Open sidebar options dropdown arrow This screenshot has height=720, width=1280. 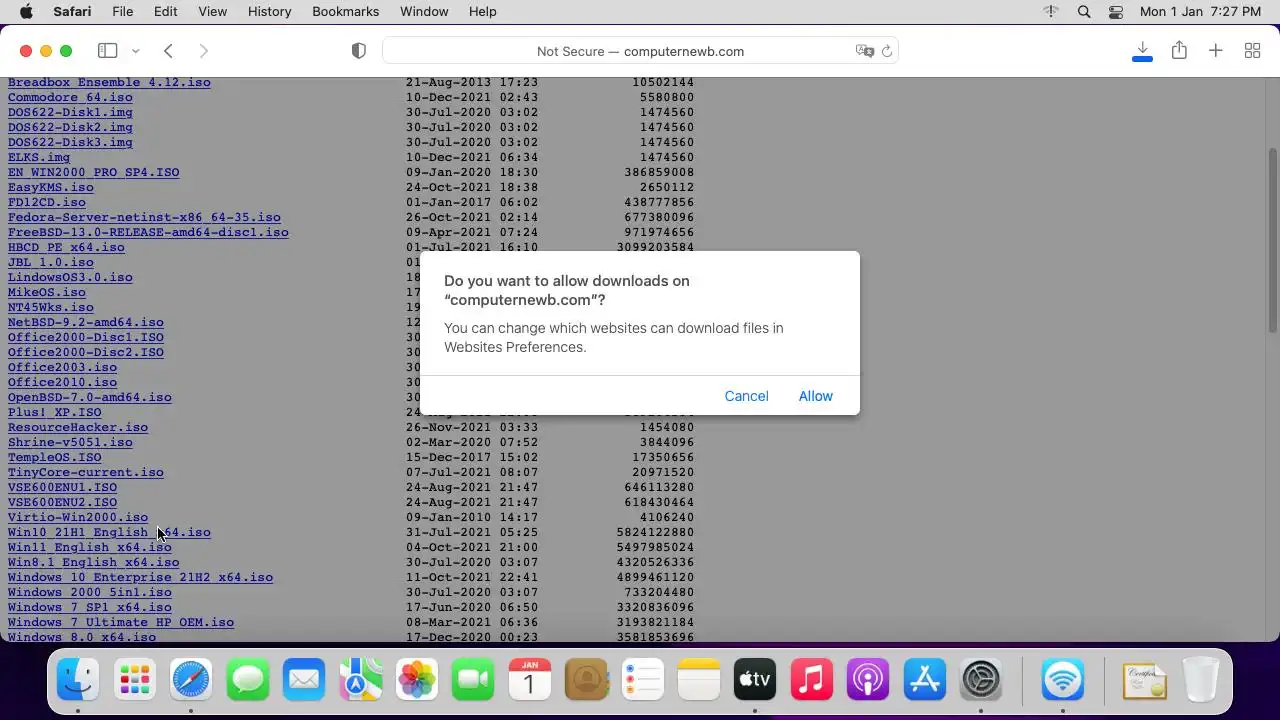click(x=135, y=51)
